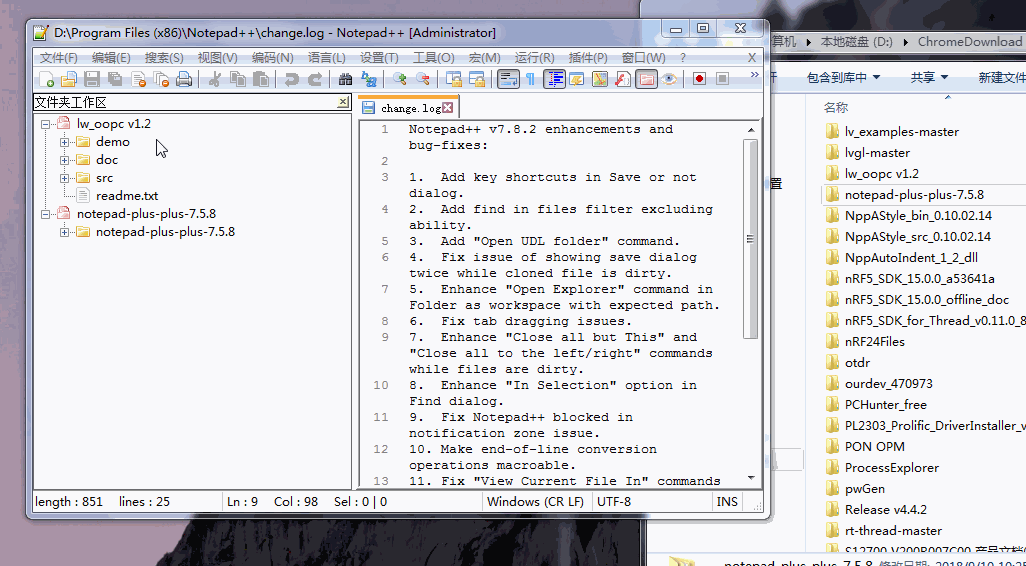Save the file using the Save icon
1026x566 pixels.
pyautogui.click(x=92, y=79)
